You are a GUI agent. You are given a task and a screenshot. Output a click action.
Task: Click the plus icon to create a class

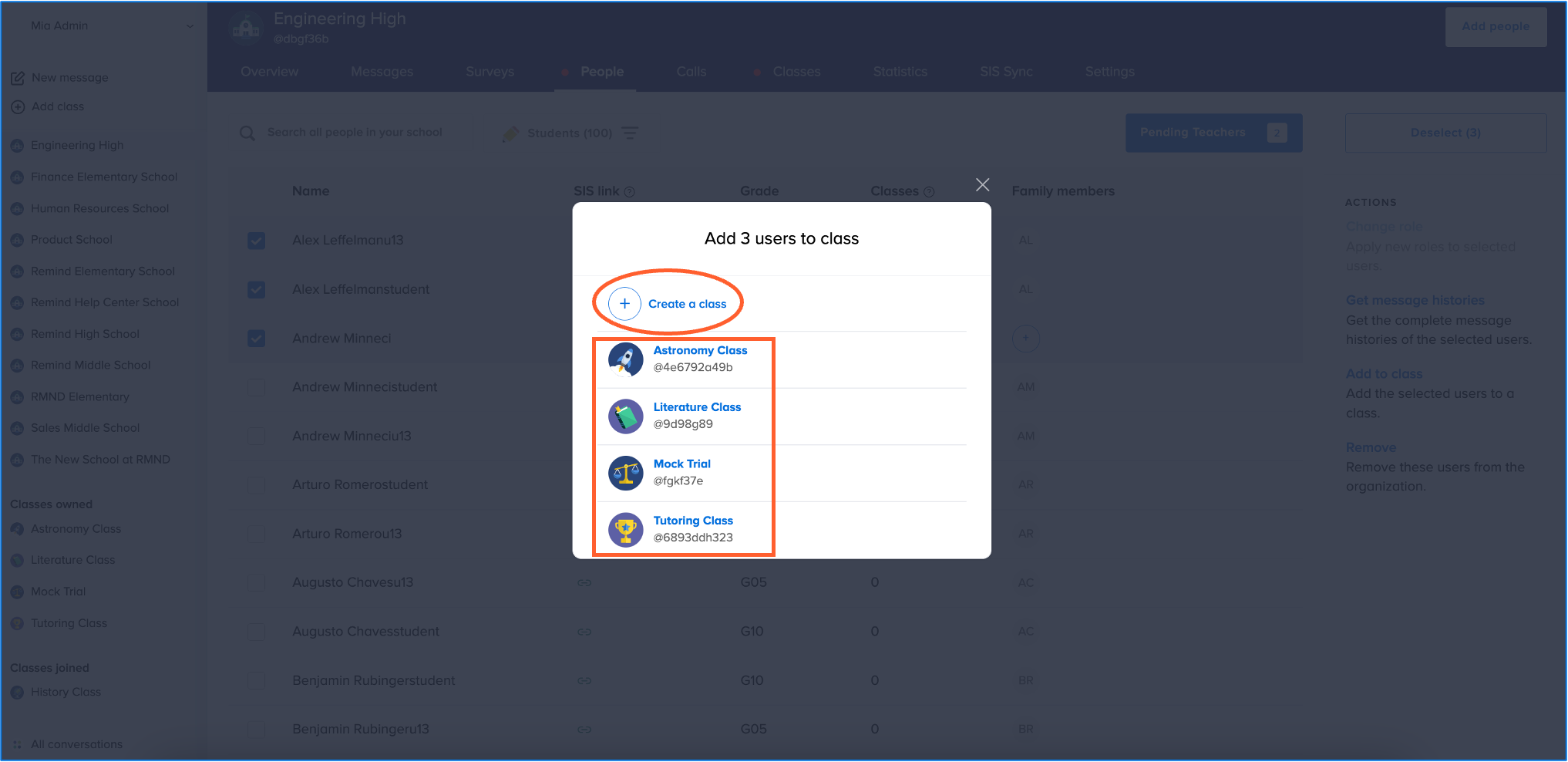(x=624, y=304)
